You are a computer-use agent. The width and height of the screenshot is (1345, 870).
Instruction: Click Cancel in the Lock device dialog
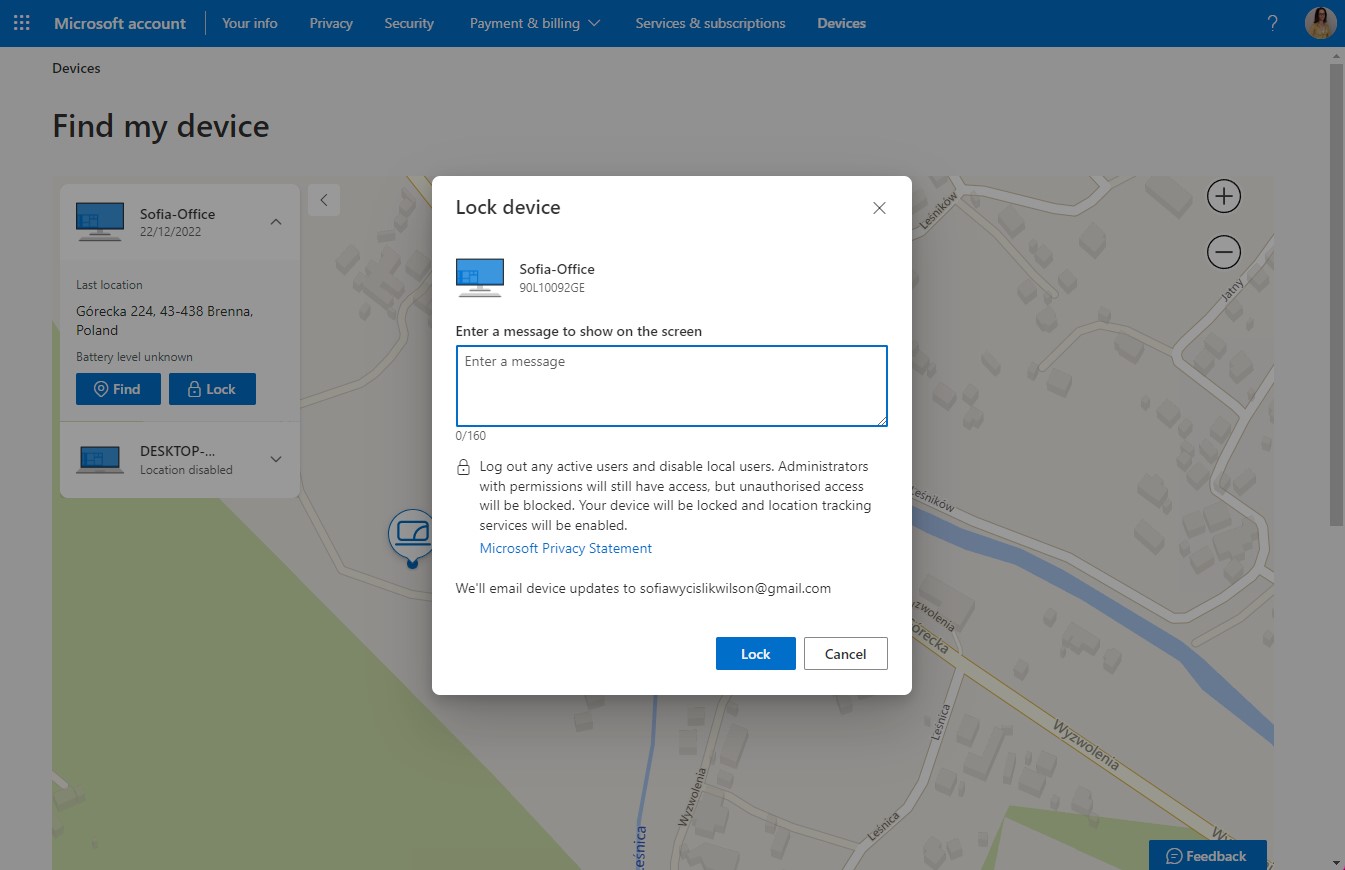point(846,654)
